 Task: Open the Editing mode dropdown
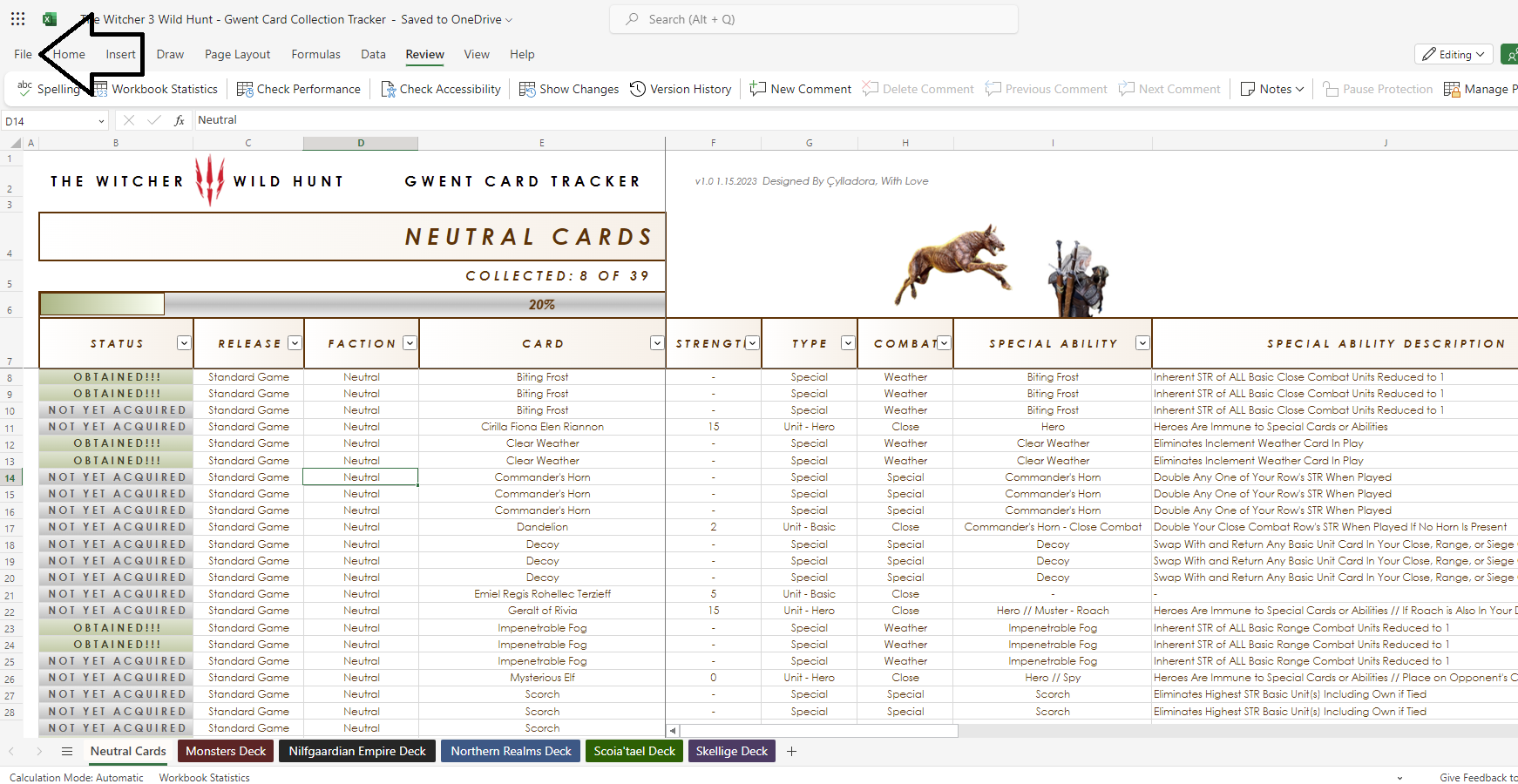point(1454,54)
